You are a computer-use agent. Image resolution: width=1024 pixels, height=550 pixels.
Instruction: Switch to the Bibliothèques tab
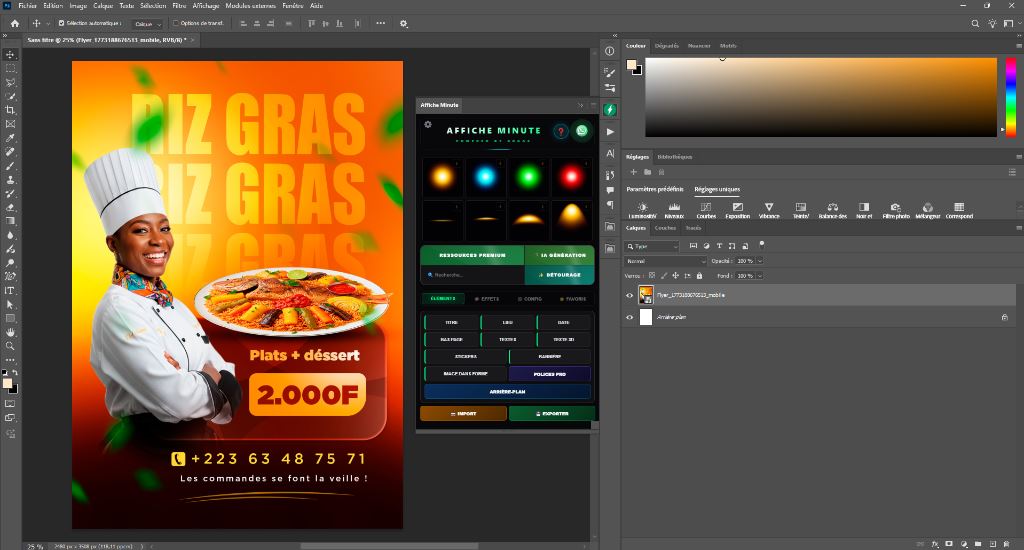coord(675,157)
